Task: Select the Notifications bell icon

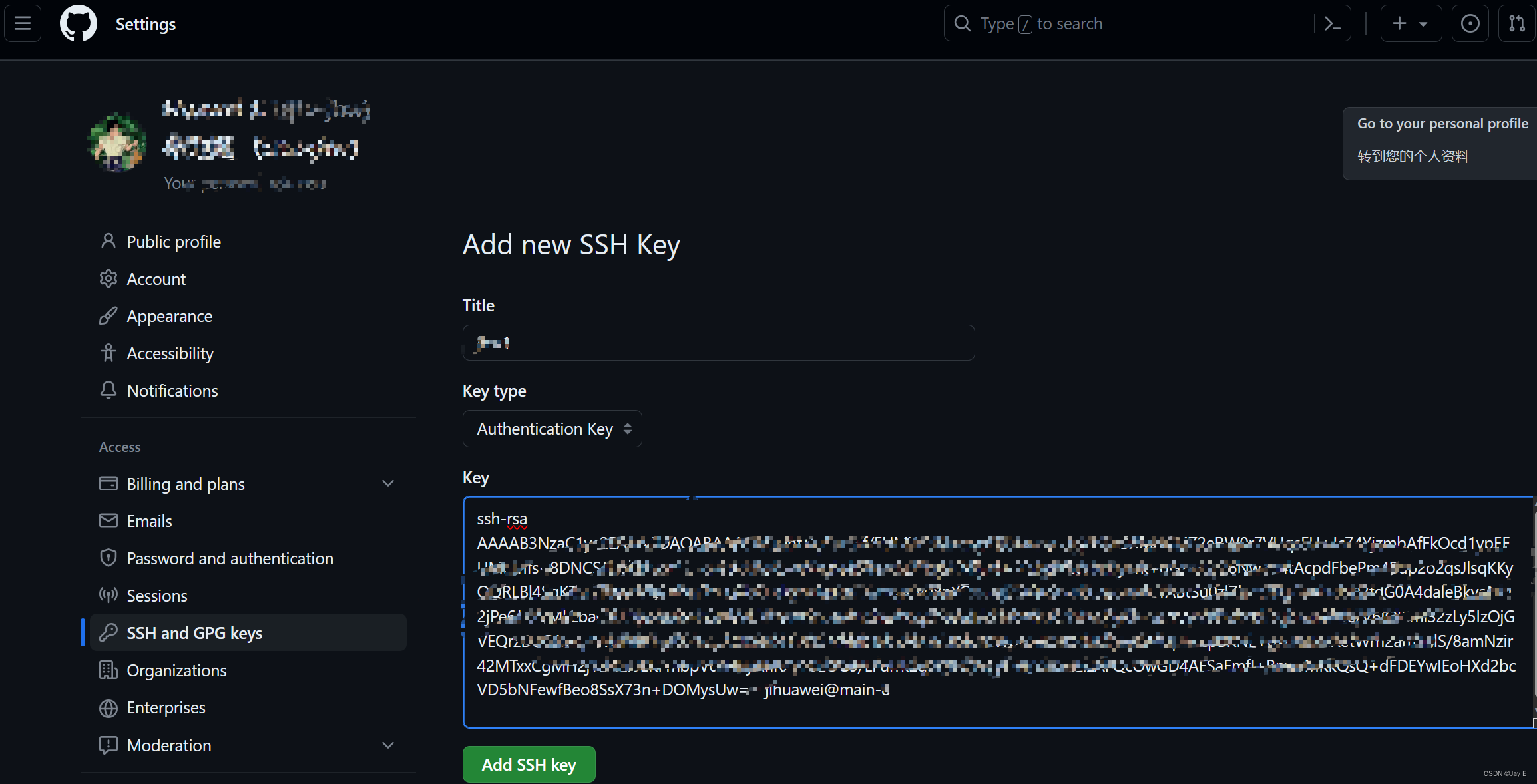Action: coord(109,391)
